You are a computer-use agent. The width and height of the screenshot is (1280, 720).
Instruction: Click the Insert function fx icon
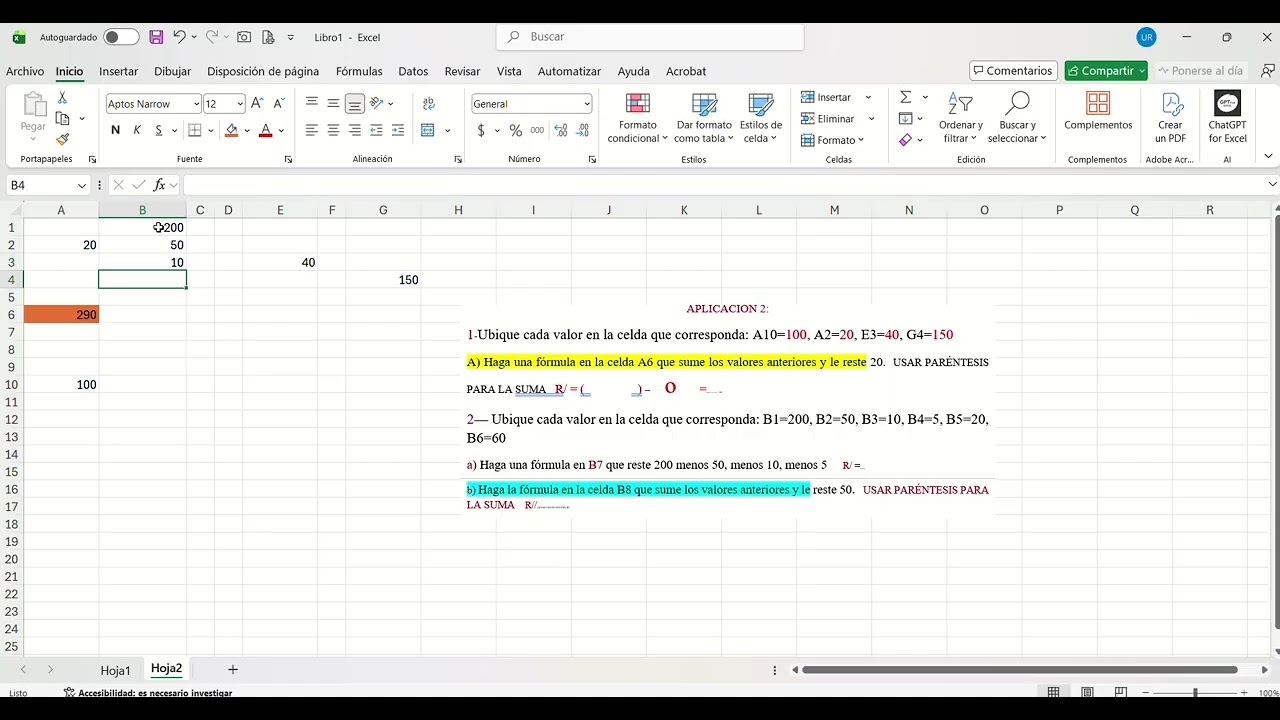pyautogui.click(x=159, y=185)
